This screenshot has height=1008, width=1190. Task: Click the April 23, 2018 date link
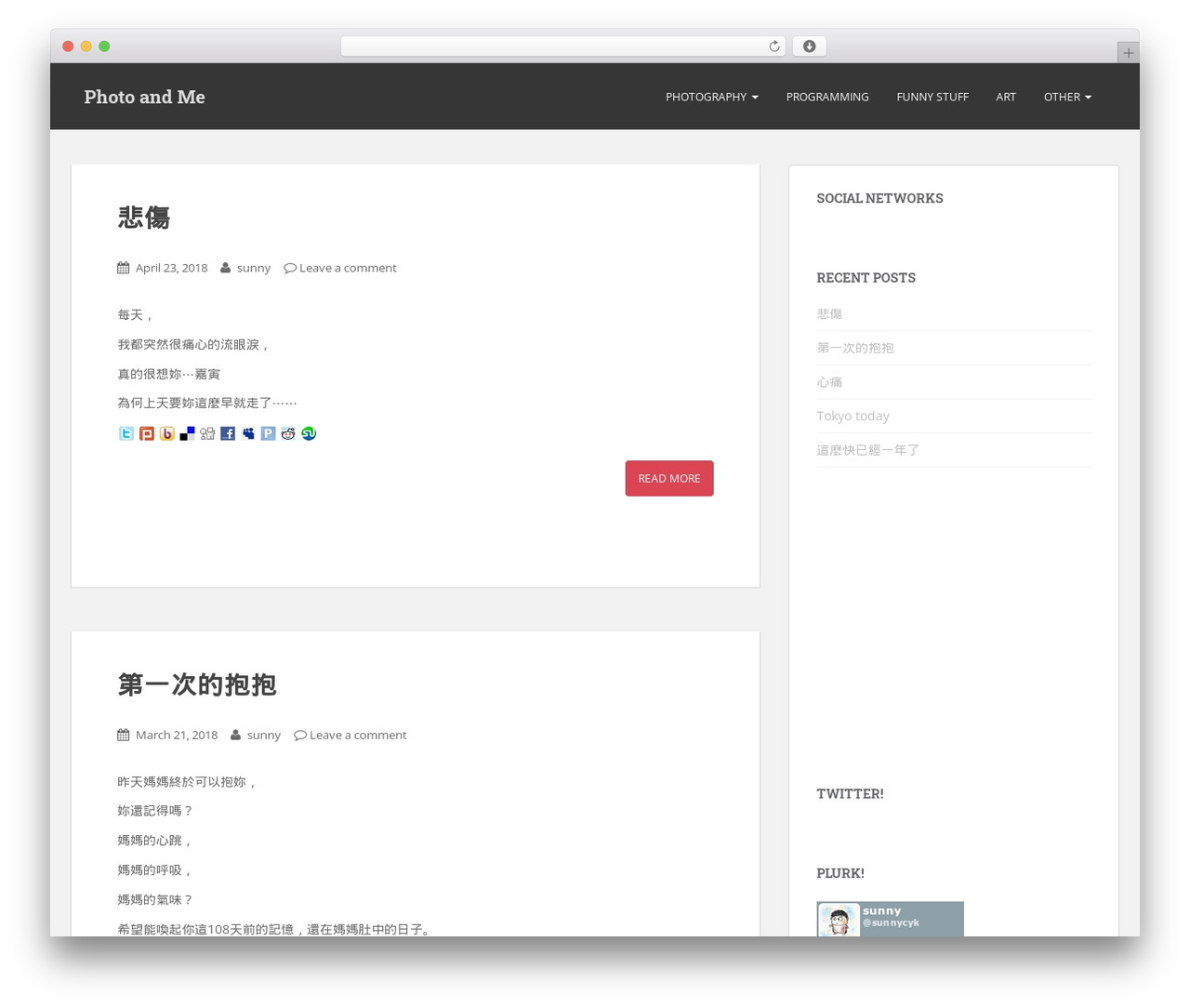[172, 268]
